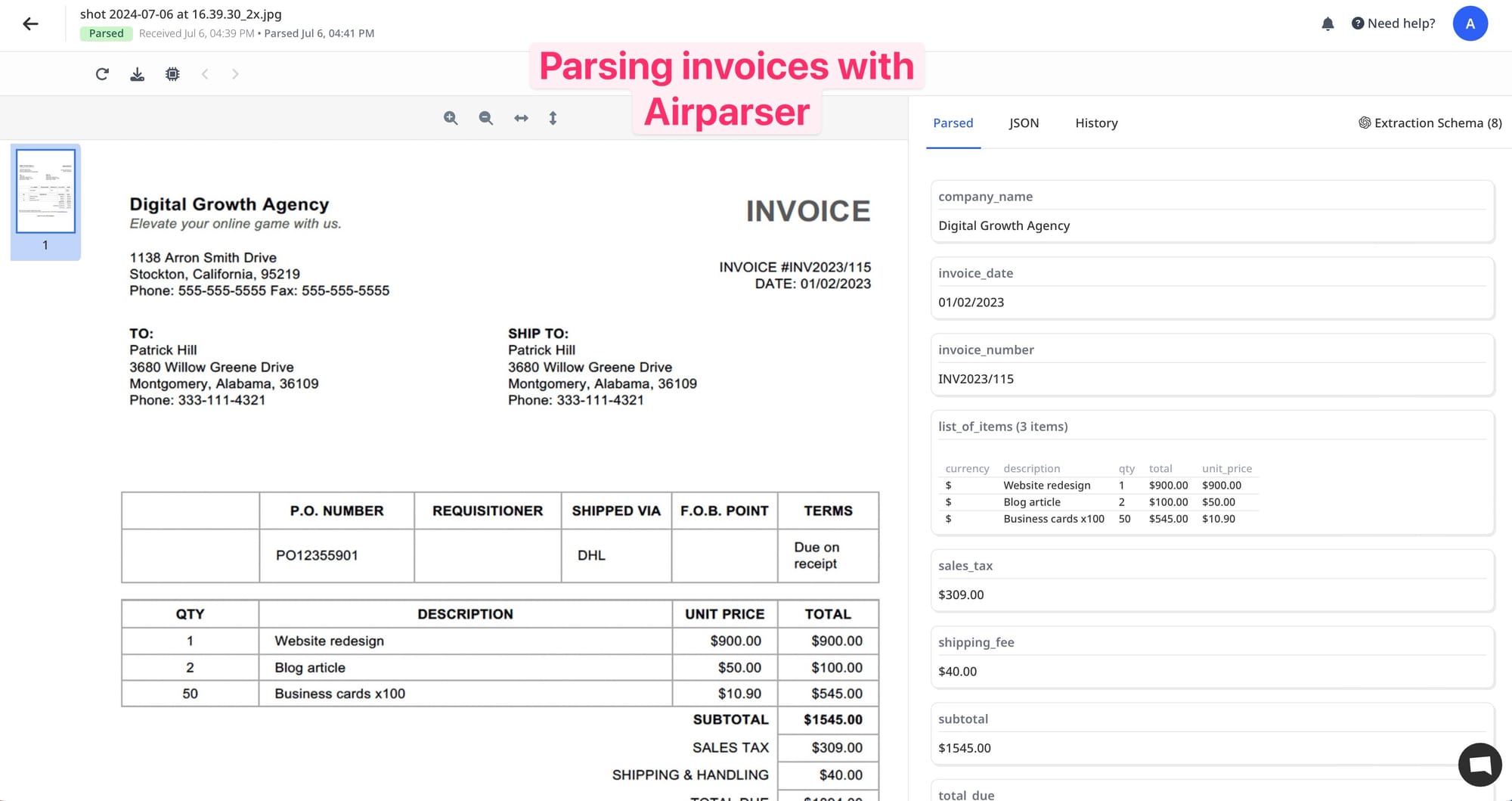Click the refresh/reparse icon
1512x801 pixels.
tap(102, 74)
